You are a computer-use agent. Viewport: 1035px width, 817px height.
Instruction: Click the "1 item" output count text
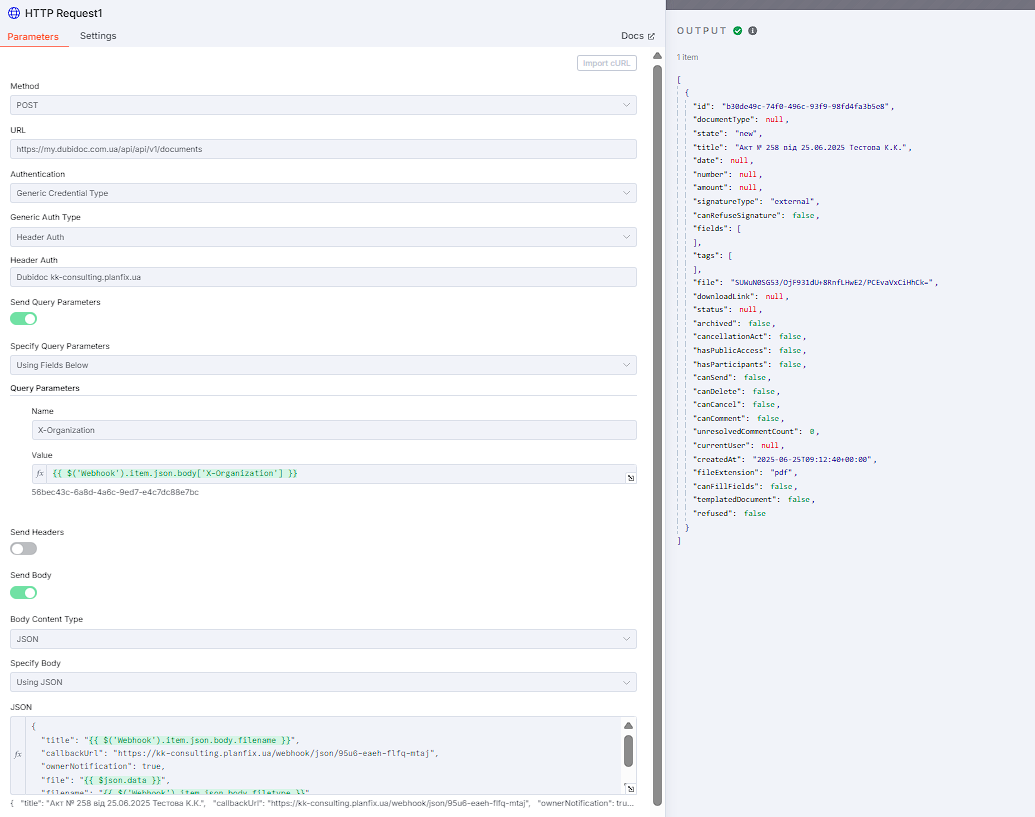[x=687, y=57]
